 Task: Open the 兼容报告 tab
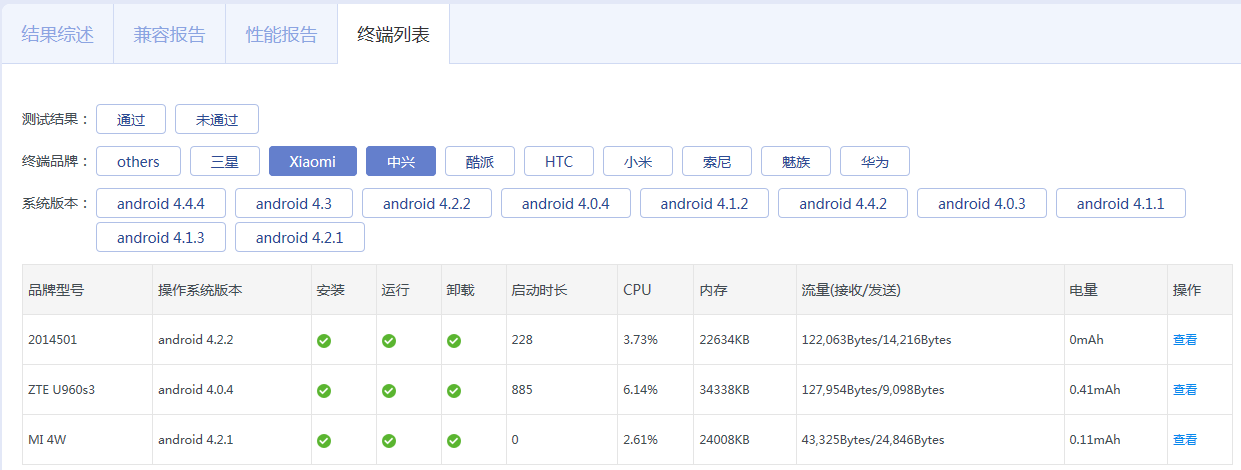(x=170, y=34)
